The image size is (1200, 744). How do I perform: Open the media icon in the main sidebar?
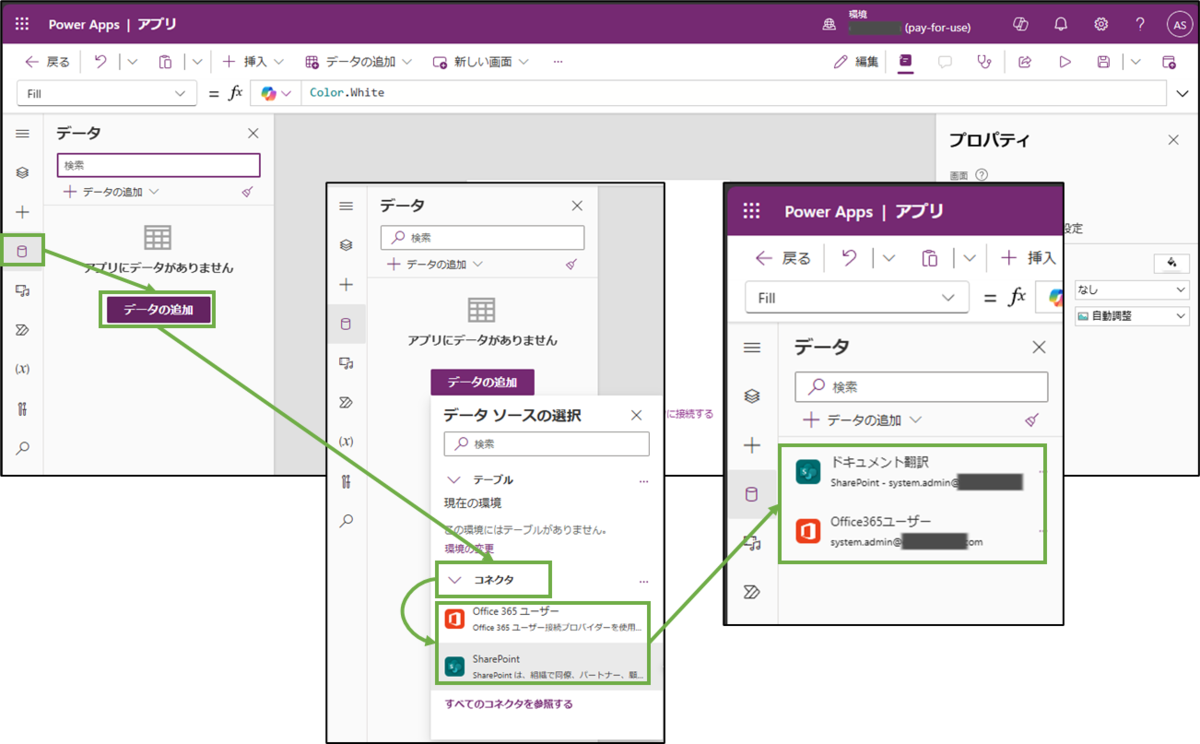coord(22,290)
